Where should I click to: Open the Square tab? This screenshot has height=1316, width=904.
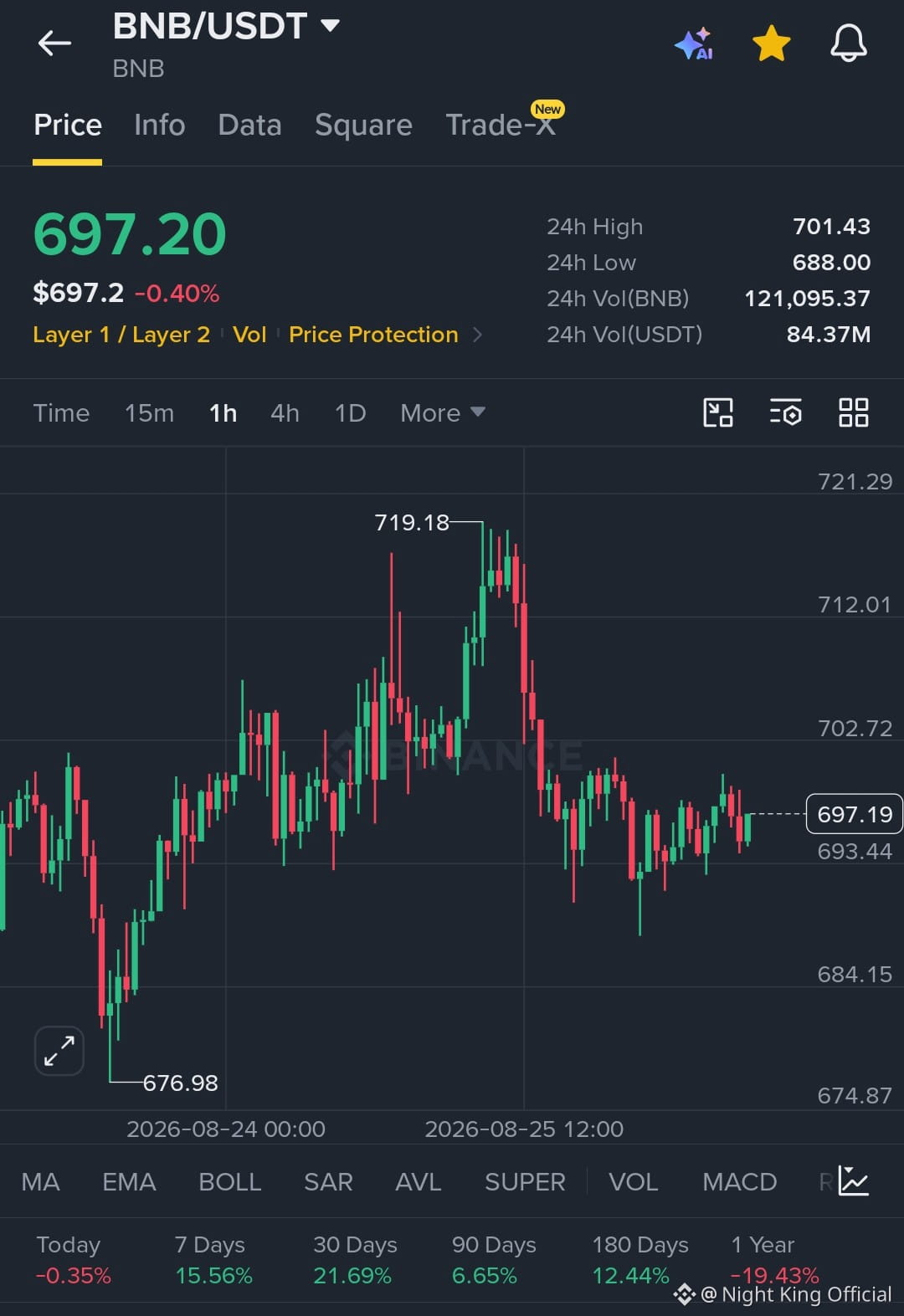tap(363, 125)
